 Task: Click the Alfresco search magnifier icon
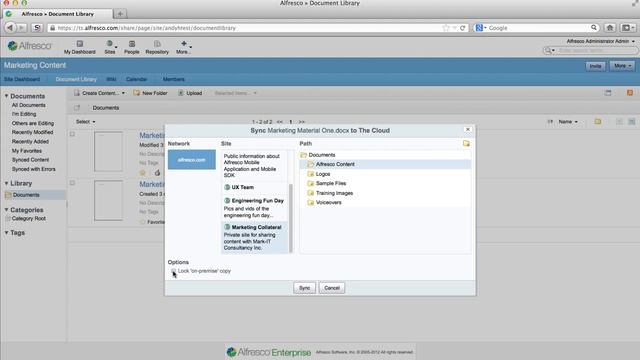548,50
